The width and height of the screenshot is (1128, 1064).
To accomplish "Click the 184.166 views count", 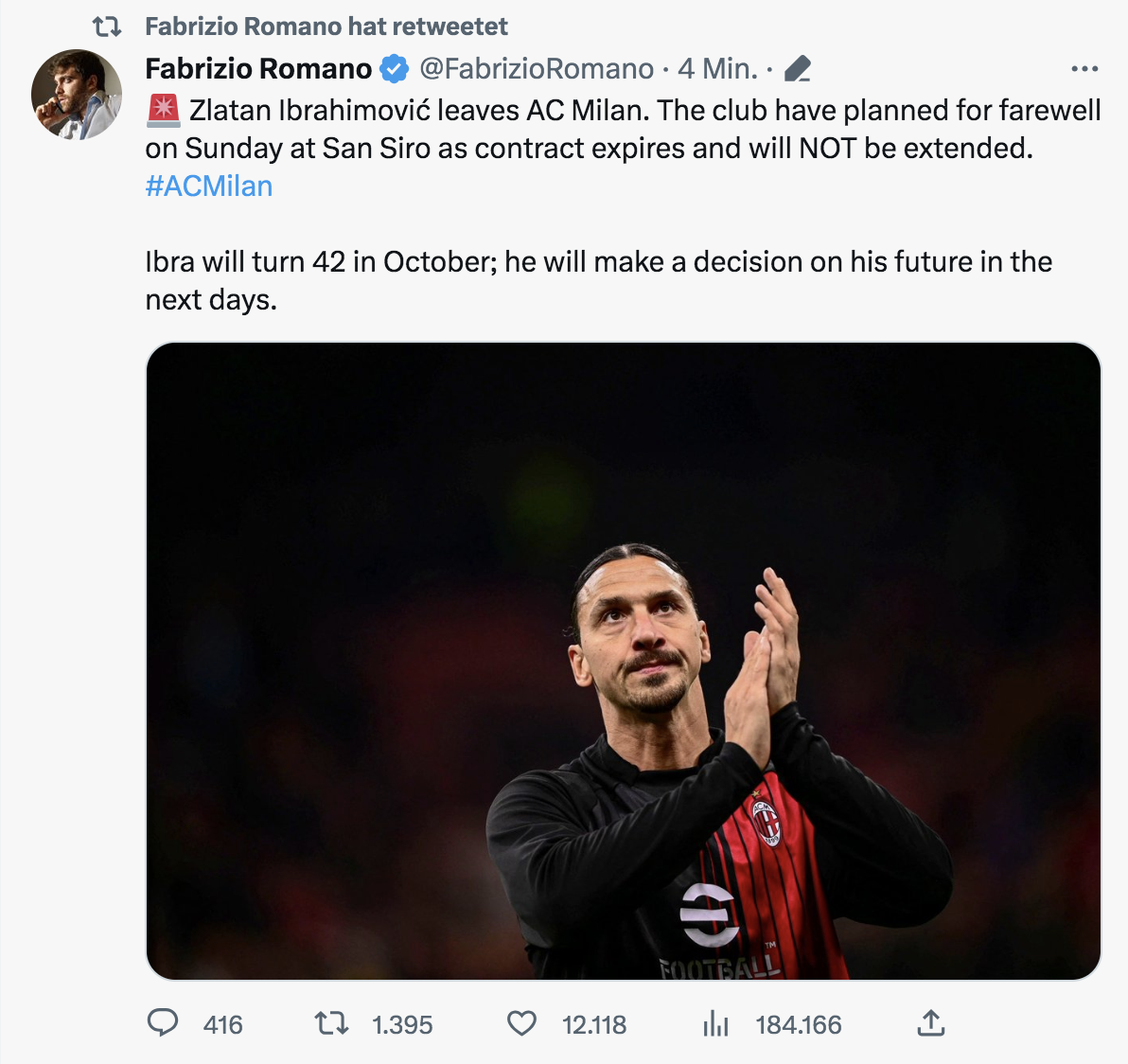I will (x=798, y=1024).
